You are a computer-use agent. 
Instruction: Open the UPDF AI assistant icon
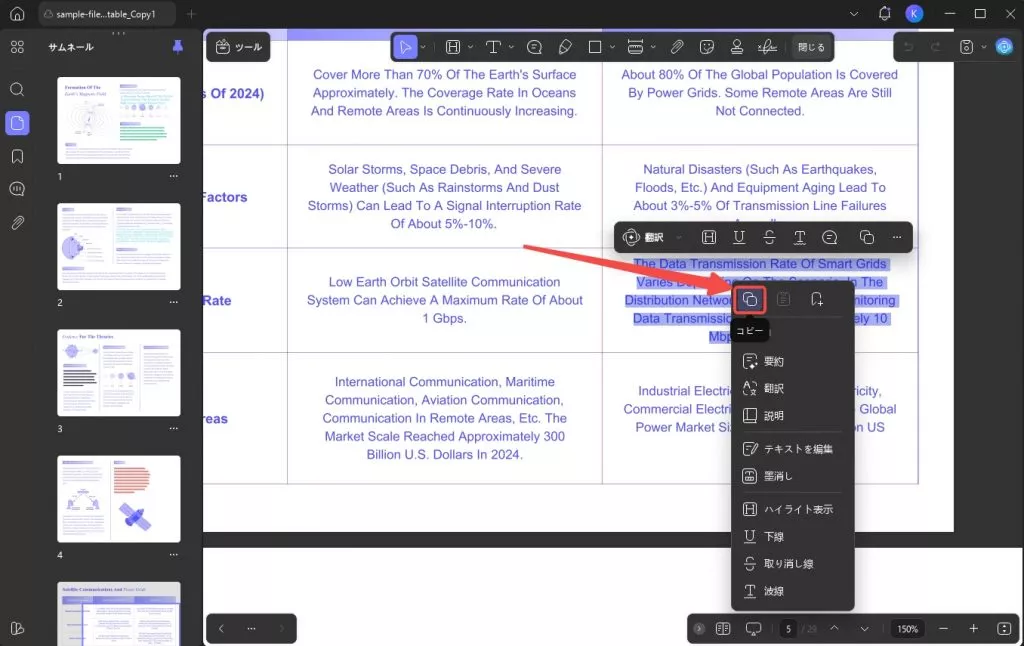(1004, 47)
